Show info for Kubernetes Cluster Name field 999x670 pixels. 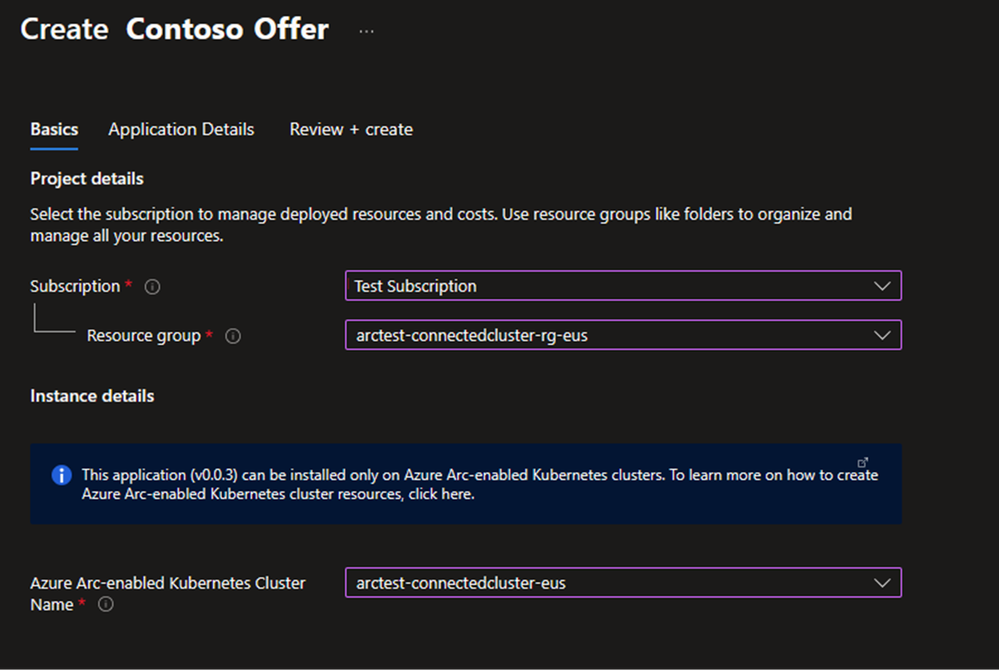coord(106,605)
